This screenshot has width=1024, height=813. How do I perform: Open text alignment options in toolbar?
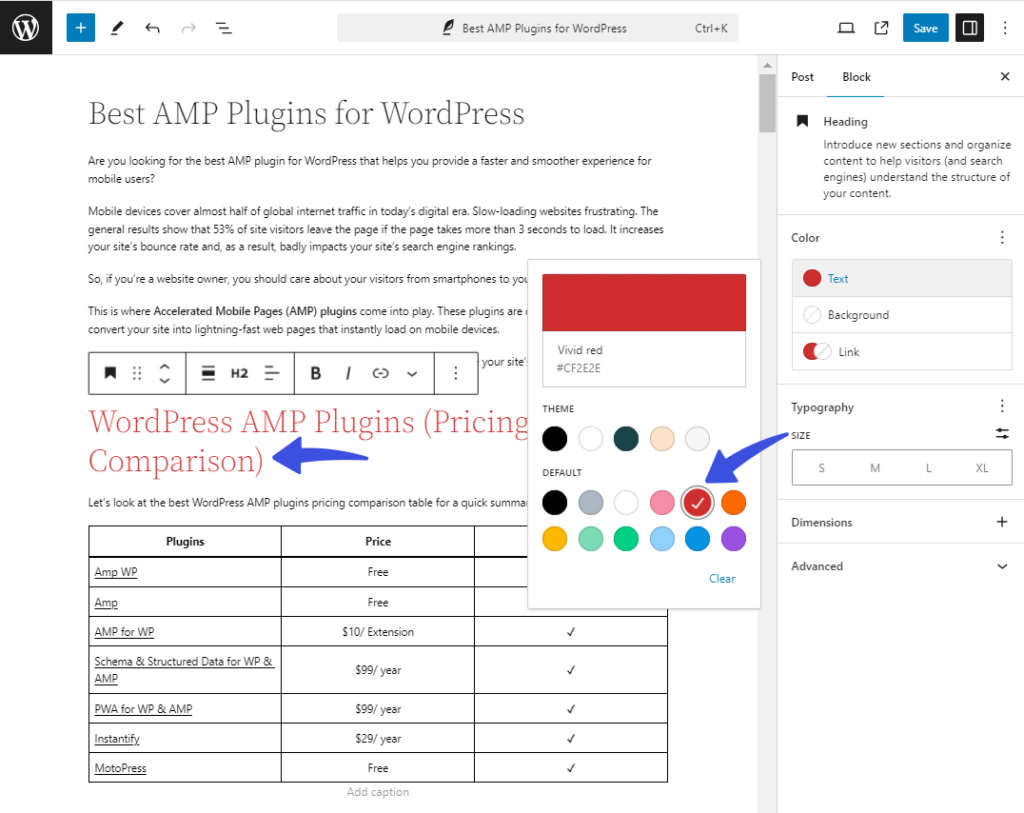272,373
